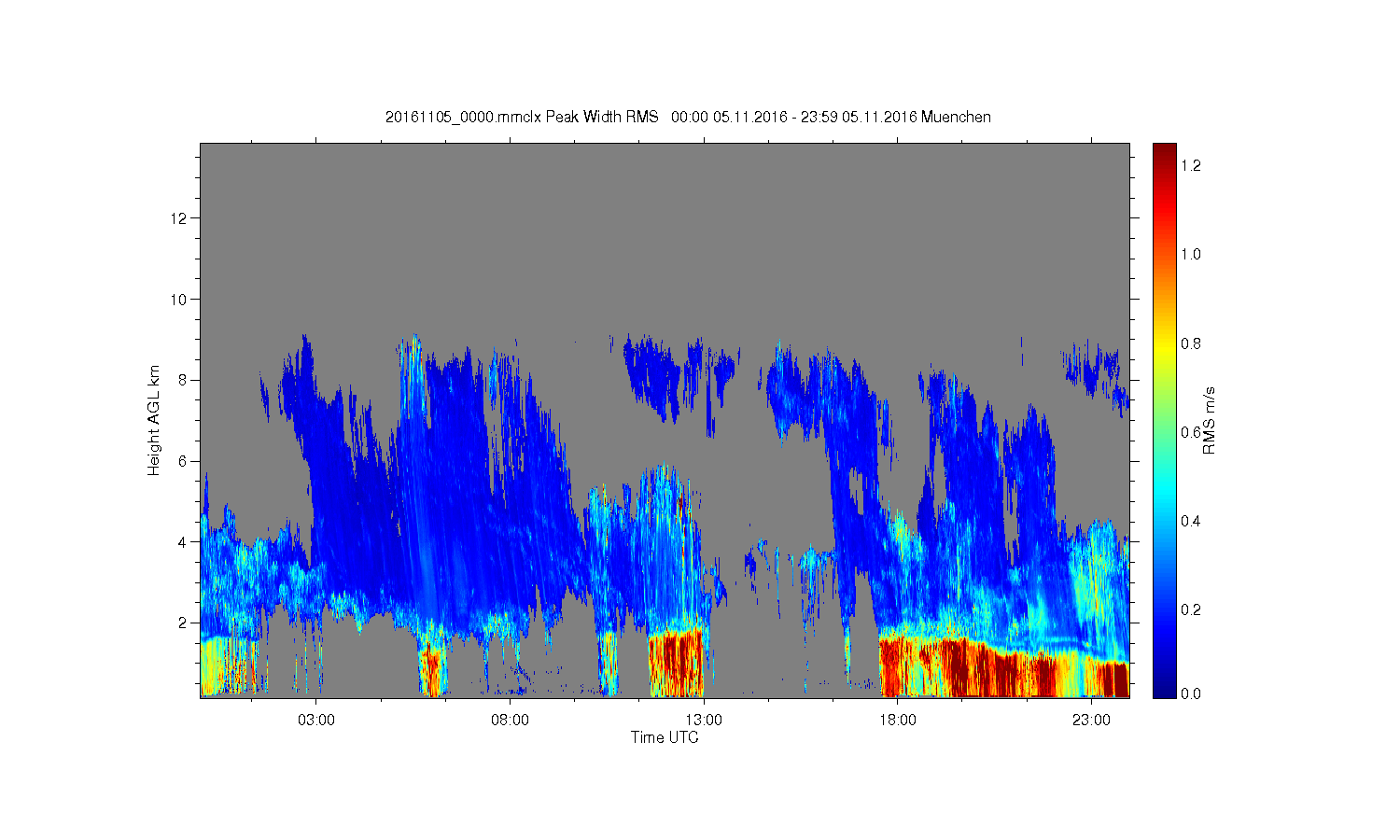
Task: Click the colorbar value 0.6
Action: point(1191,432)
